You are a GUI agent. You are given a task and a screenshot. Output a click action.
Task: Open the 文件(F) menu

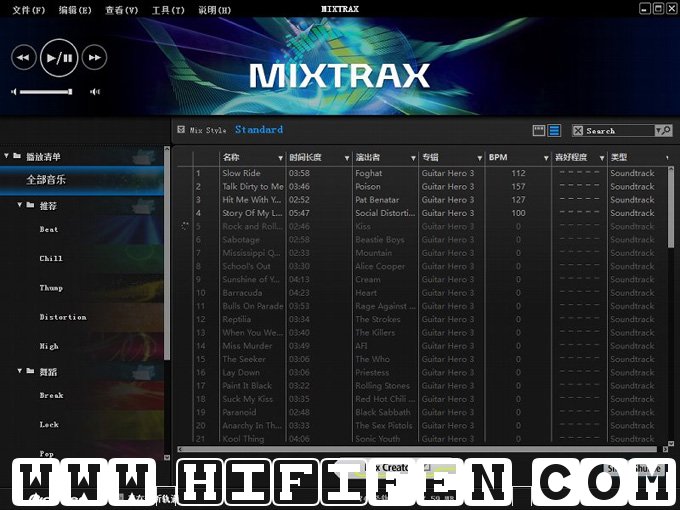[x=29, y=10]
